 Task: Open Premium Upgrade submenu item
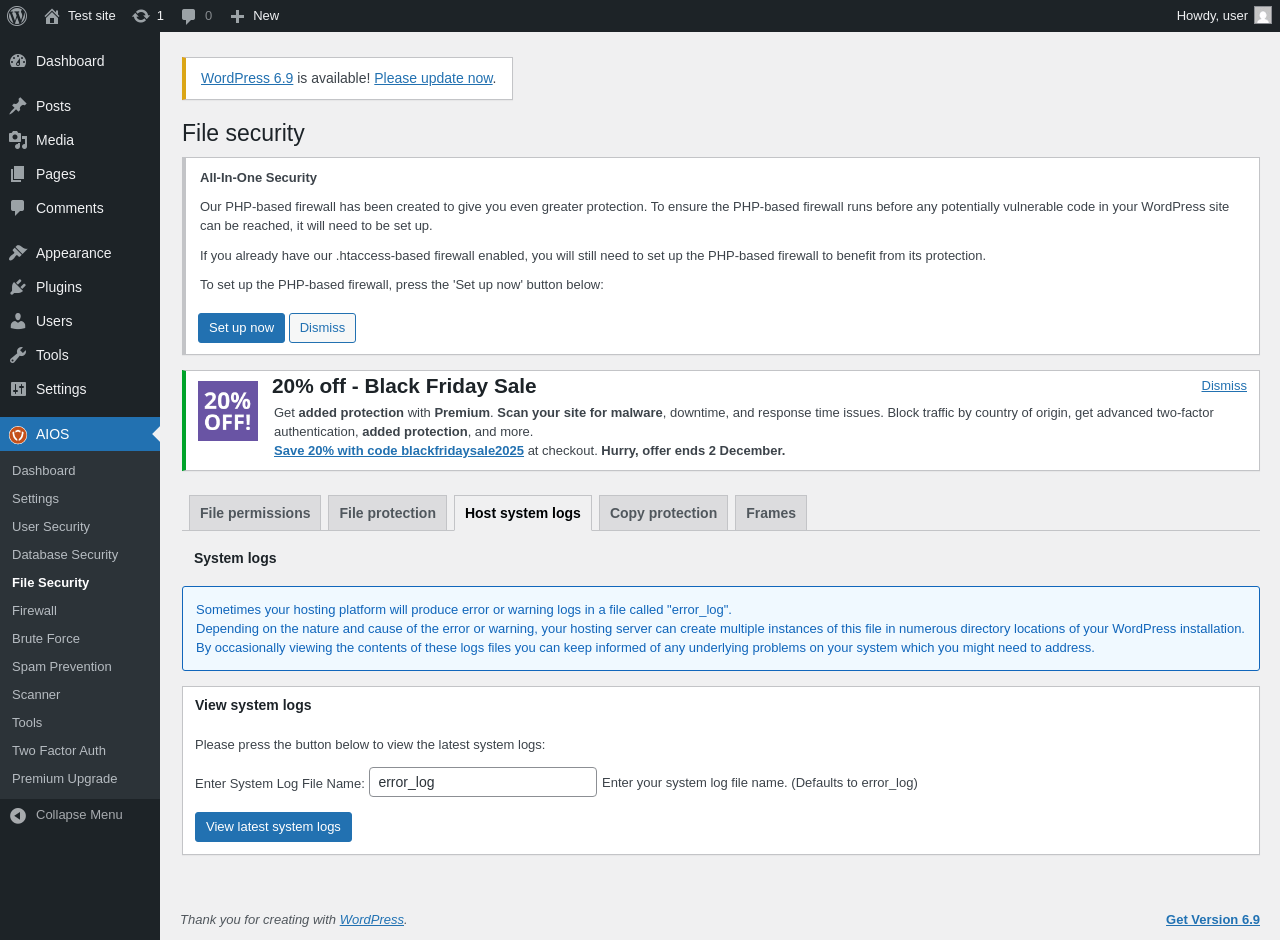(64, 778)
